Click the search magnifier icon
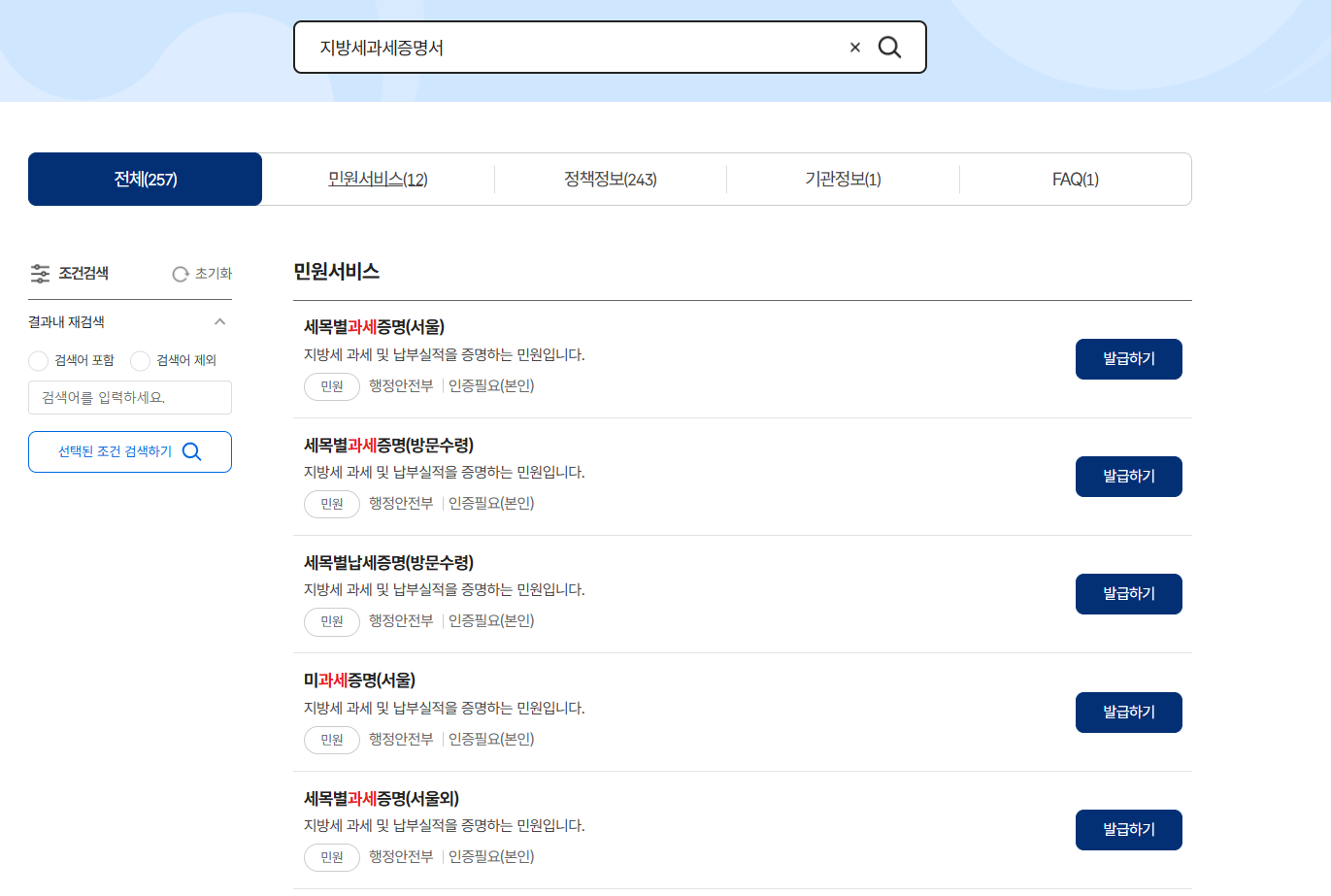Viewport: 1331px width, 896px height. pos(889,47)
